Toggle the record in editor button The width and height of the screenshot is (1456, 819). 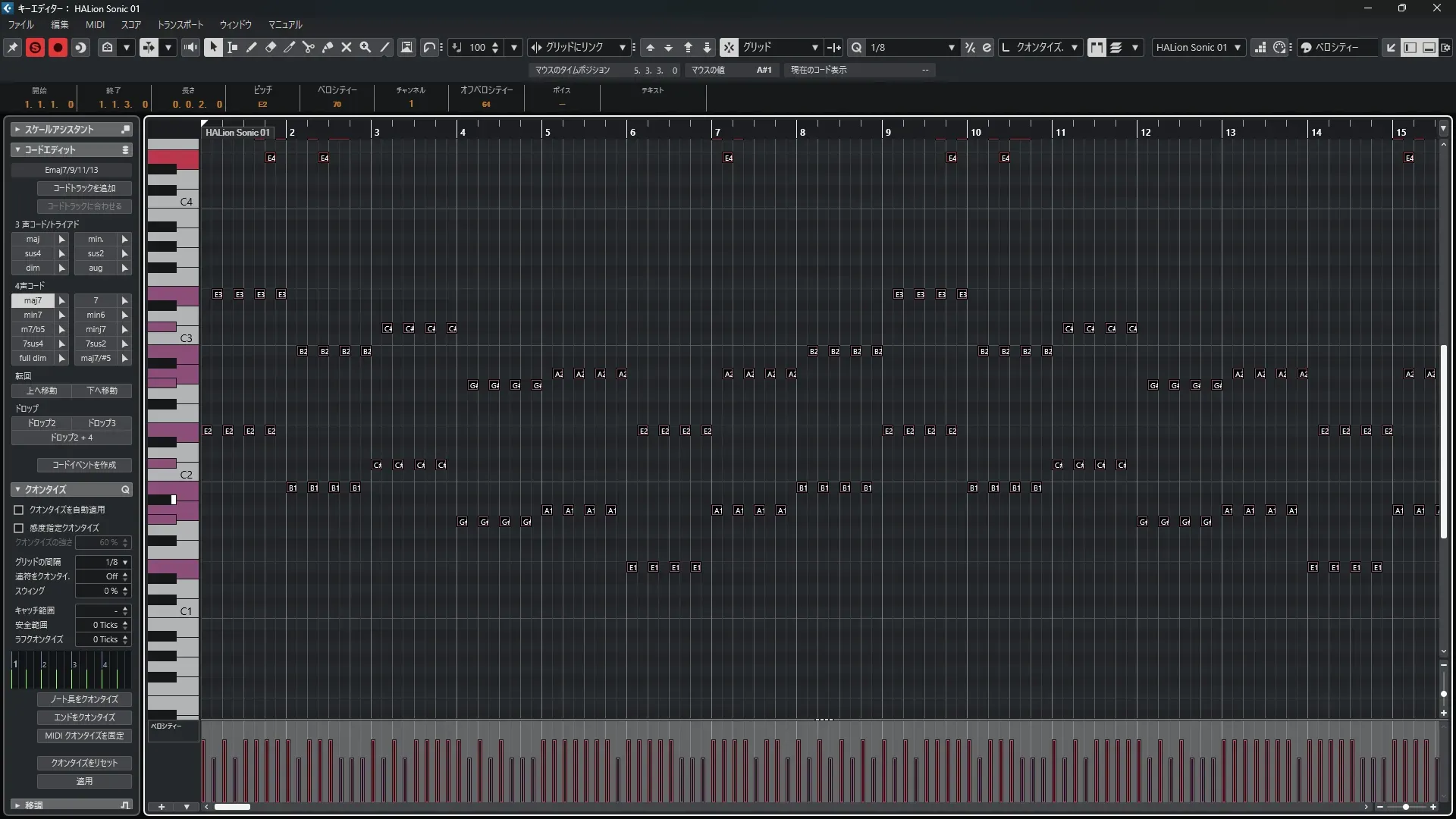58,47
